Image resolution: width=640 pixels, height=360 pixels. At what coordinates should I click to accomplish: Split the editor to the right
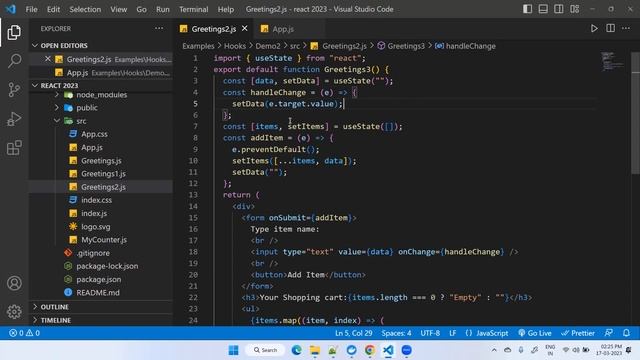(x=610, y=29)
